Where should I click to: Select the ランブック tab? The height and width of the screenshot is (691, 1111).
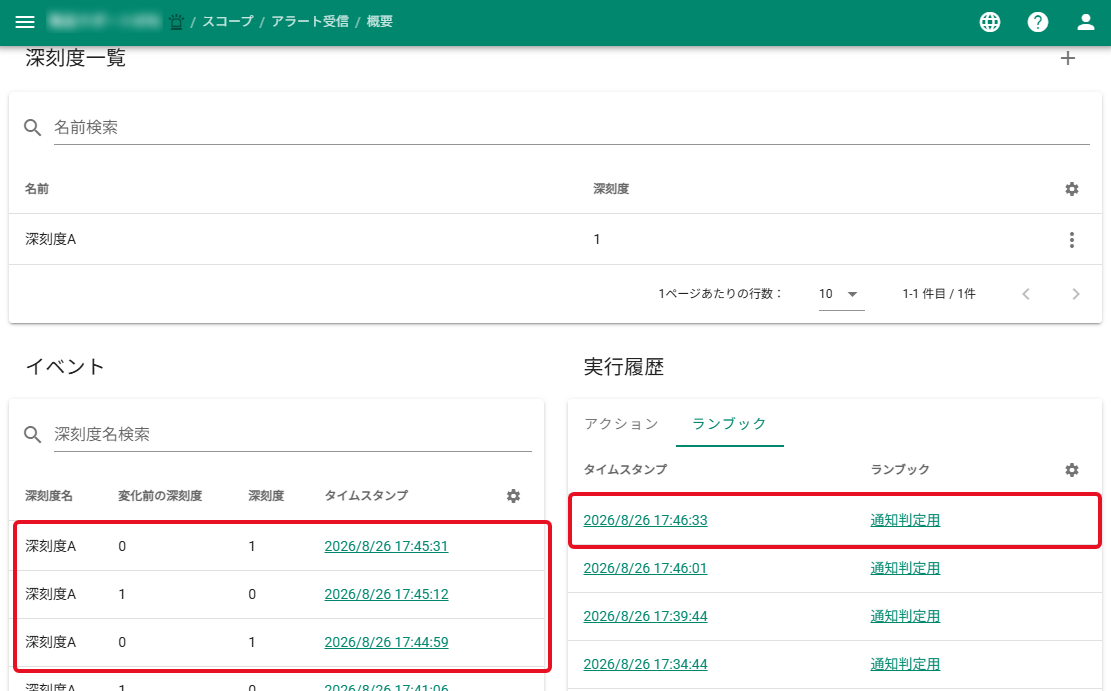[x=729, y=424]
